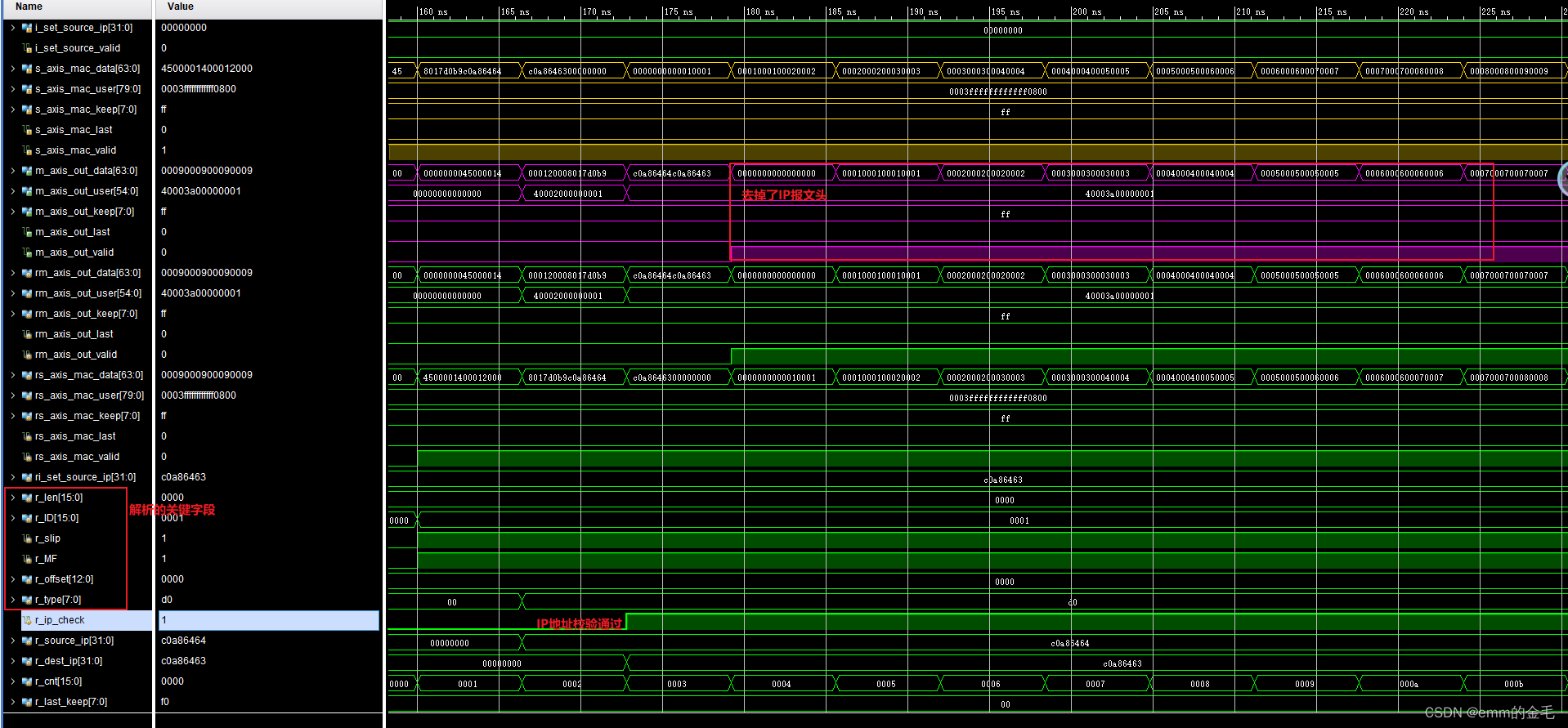Image resolution: width=1568 pixels, height=728 pixels.
Task: Click the m_axis_out_last signal icon
Action: (27, 232)
